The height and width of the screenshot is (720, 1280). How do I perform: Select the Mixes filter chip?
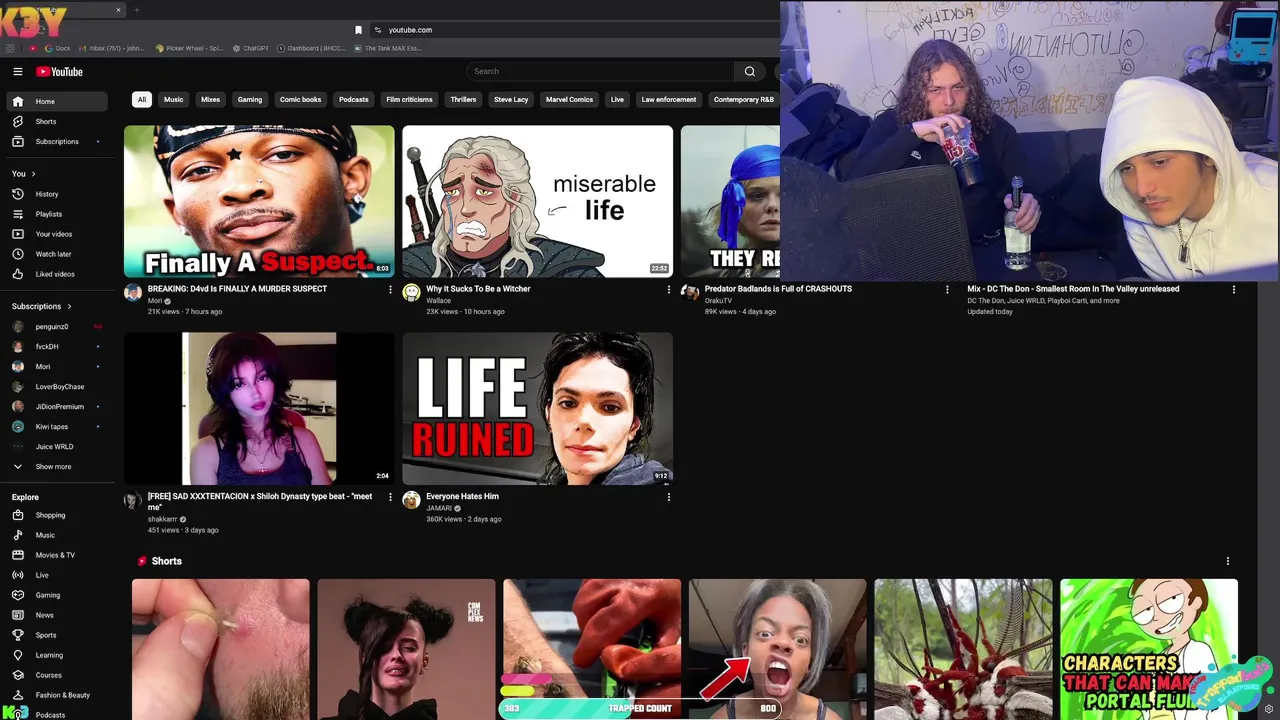[210, 100]
